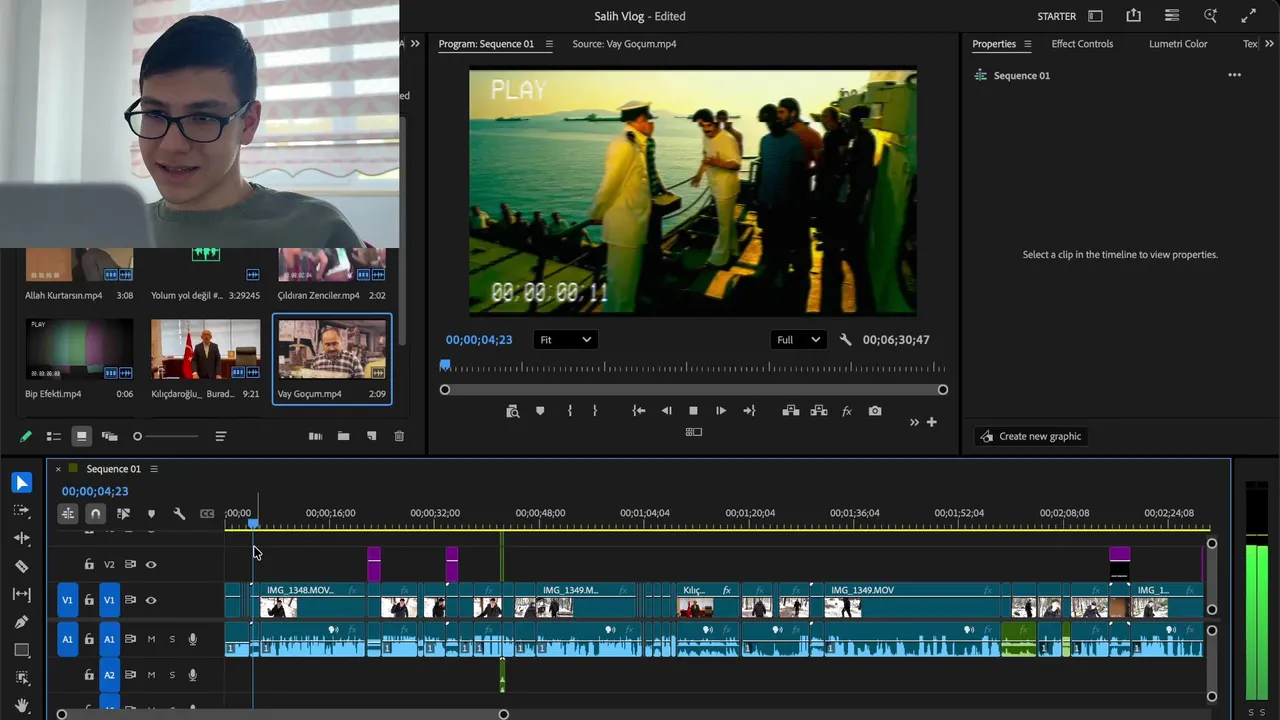Click the Extract button in Program Monitor
Viewport: 1280px width, 720px height.
pos(819,411)
